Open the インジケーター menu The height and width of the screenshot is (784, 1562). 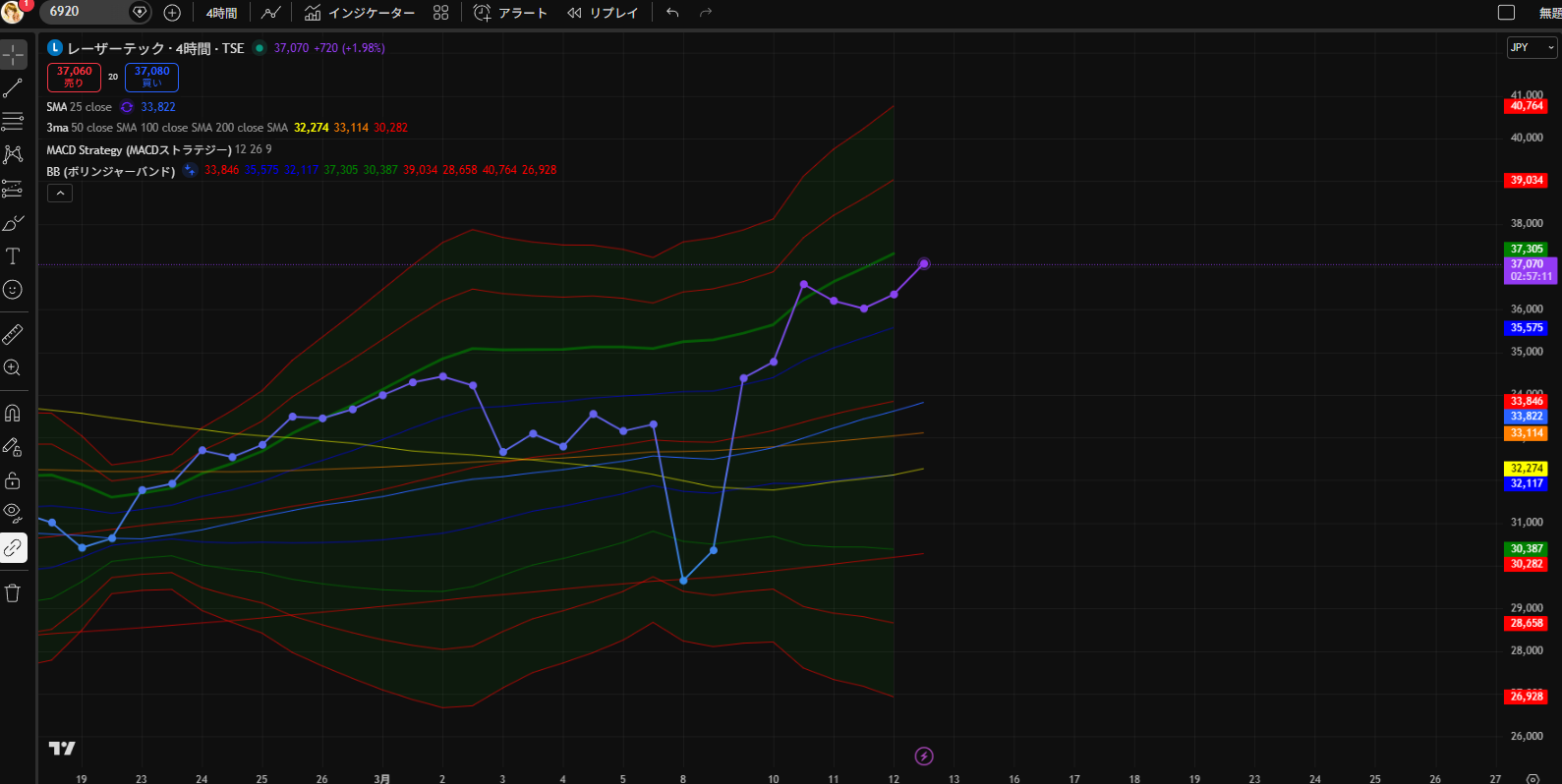coord(360,13)
